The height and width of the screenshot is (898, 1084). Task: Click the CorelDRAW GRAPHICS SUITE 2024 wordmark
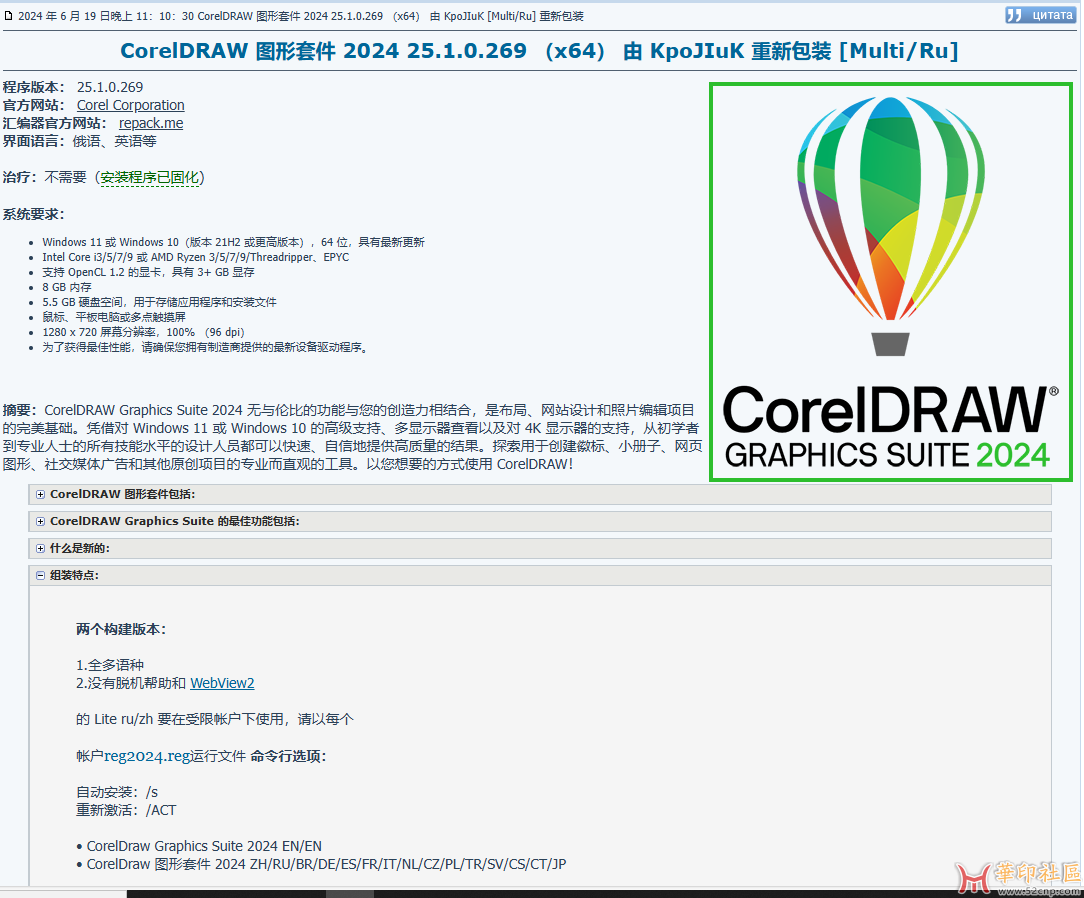(888, 427)
